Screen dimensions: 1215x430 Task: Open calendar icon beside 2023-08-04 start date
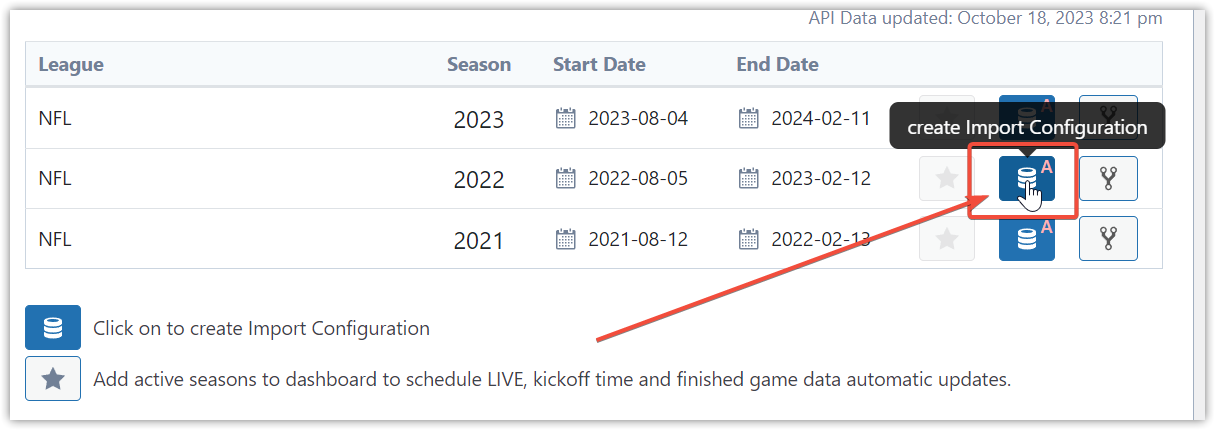tap(566, 119)
